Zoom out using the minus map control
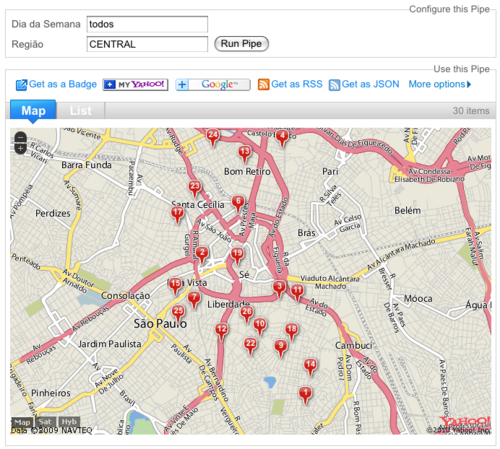 point(21,137)
